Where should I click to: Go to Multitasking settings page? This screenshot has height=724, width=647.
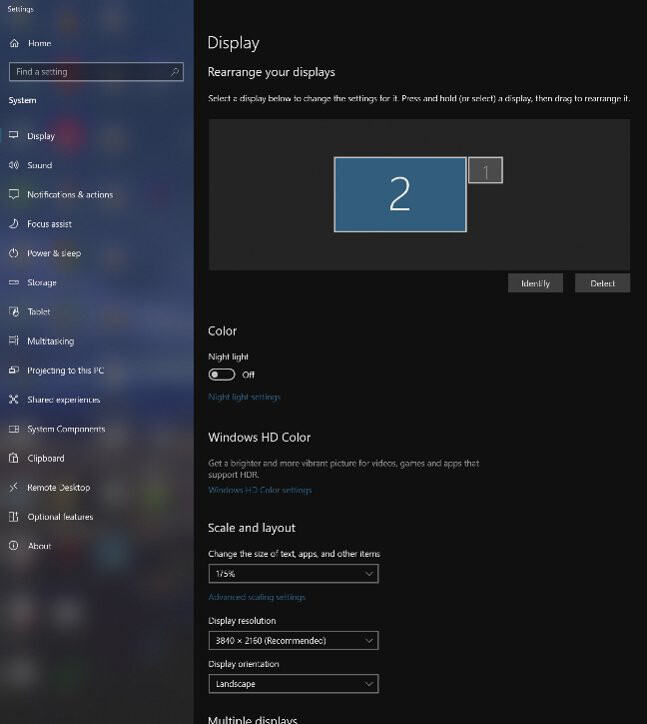50,341
